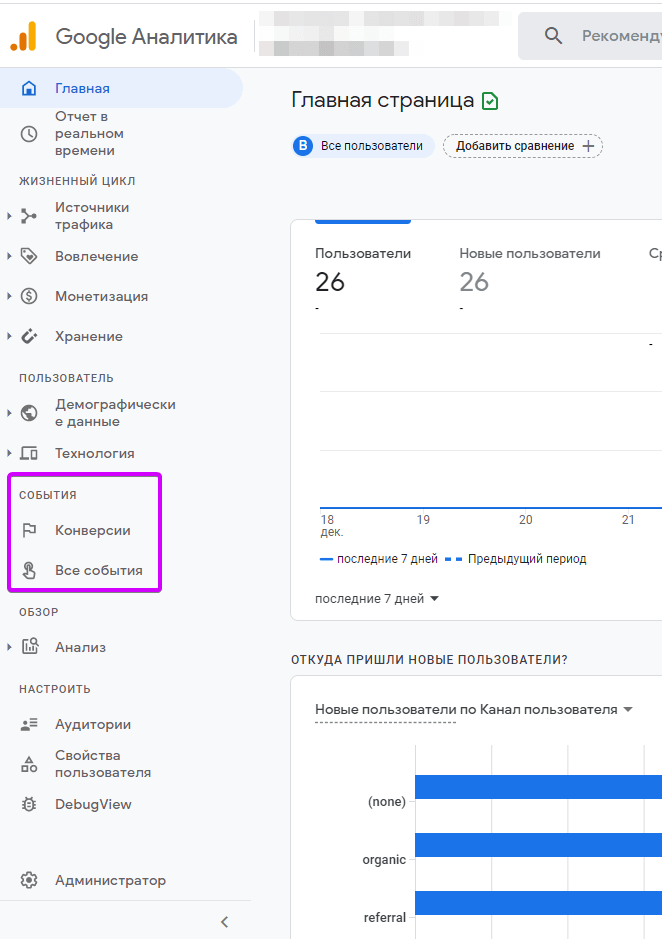This screenshot has height=939, width=662.
Task: Click the Engagement tag icon
Action: [29, 256]
